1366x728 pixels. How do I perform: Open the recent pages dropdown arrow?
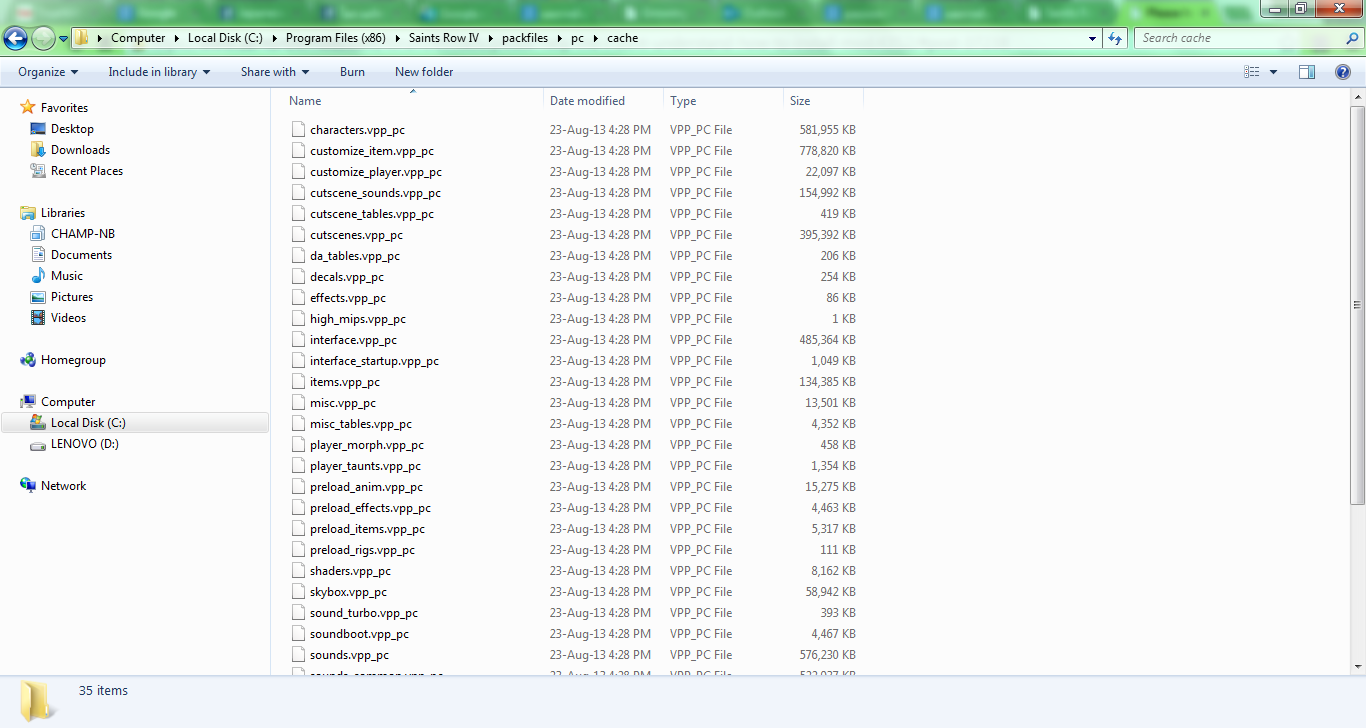click(63, 39)
